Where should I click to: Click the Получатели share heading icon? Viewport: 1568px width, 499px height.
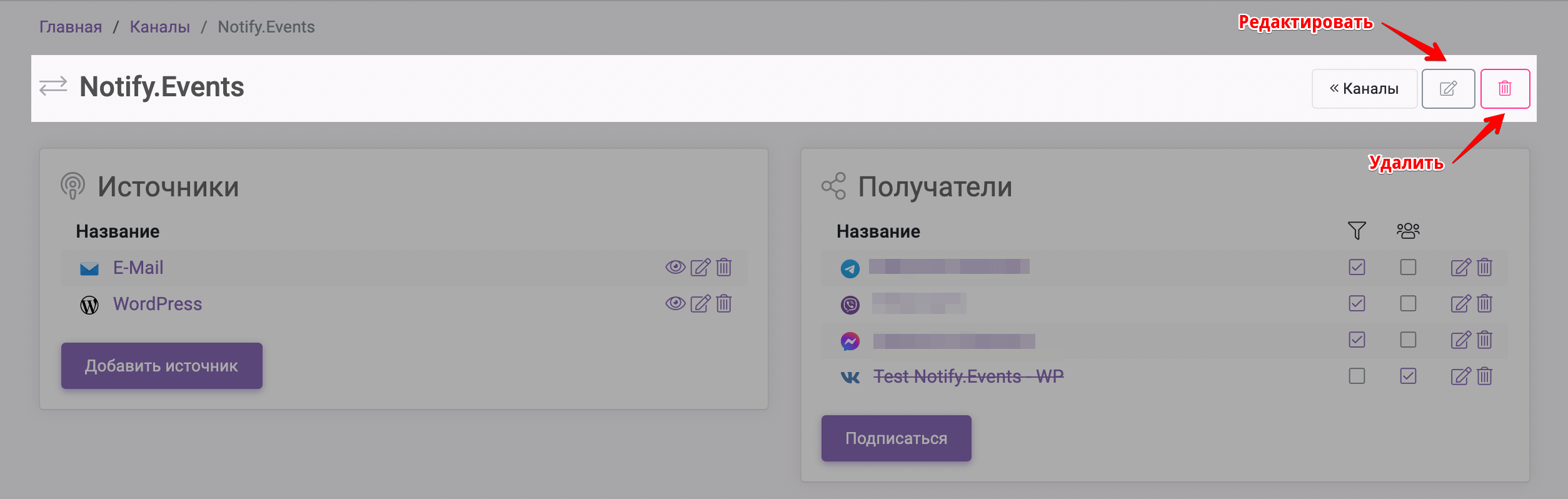[x=833, y=186]
